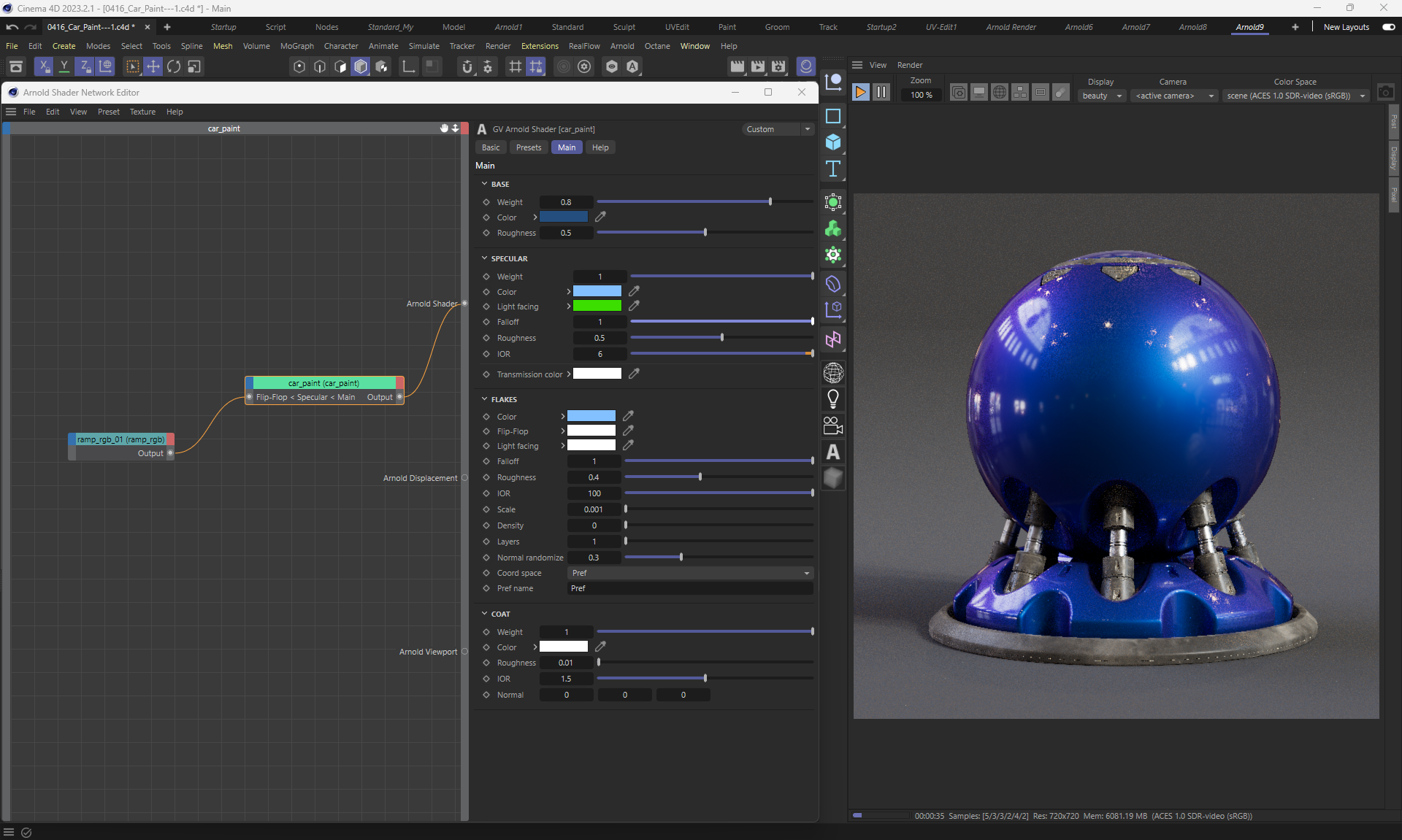Pick specular color with eyedropper
The image size is (1402, 840).
point(634,291)
